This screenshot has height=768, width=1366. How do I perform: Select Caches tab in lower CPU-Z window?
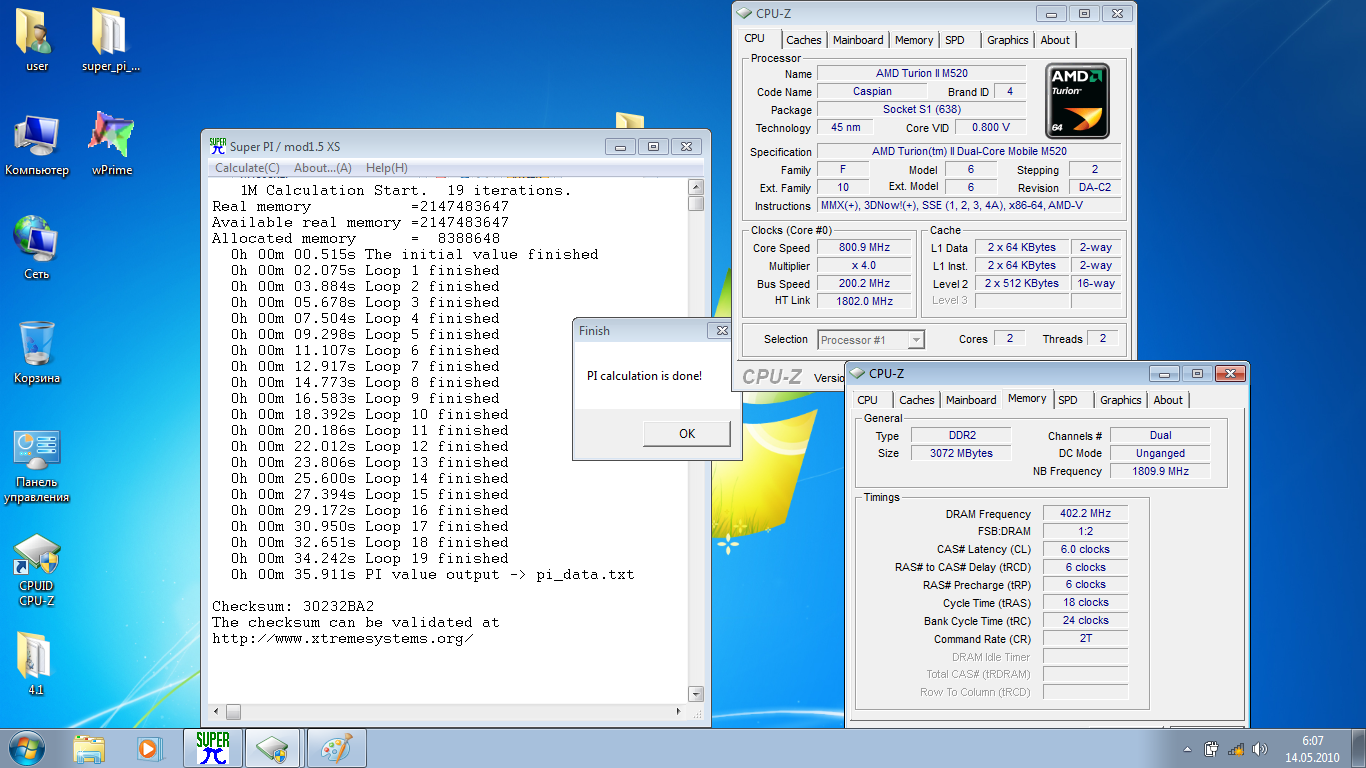tap(916, 400)
